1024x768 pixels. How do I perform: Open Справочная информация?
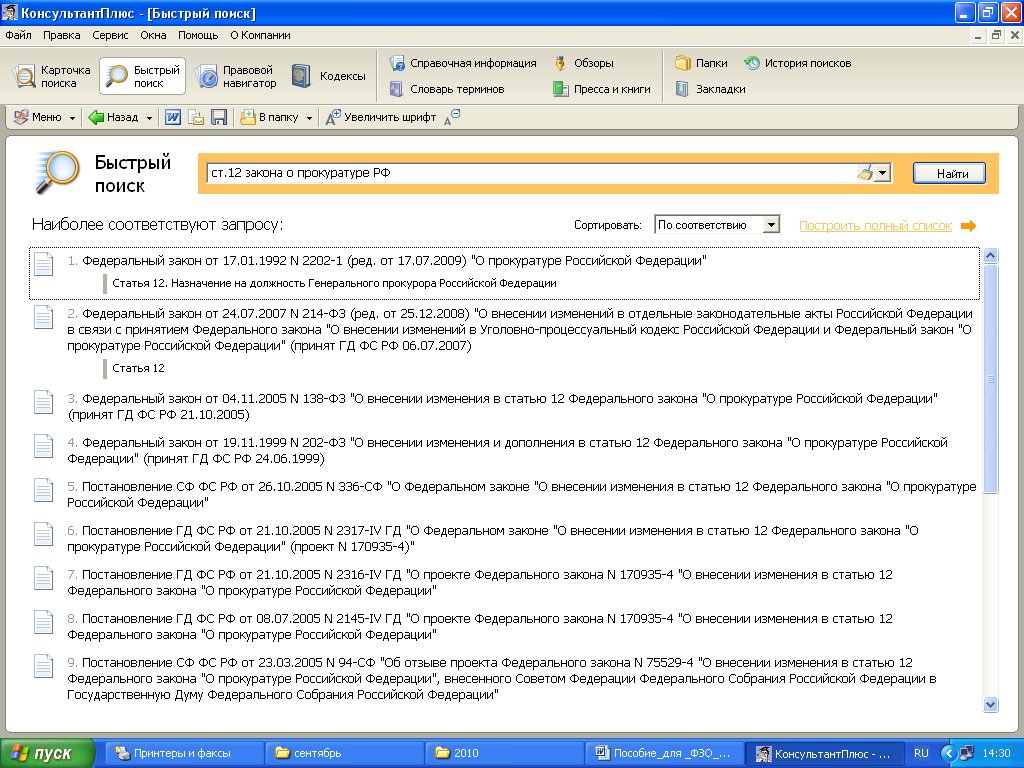click(x=463, y=63)
